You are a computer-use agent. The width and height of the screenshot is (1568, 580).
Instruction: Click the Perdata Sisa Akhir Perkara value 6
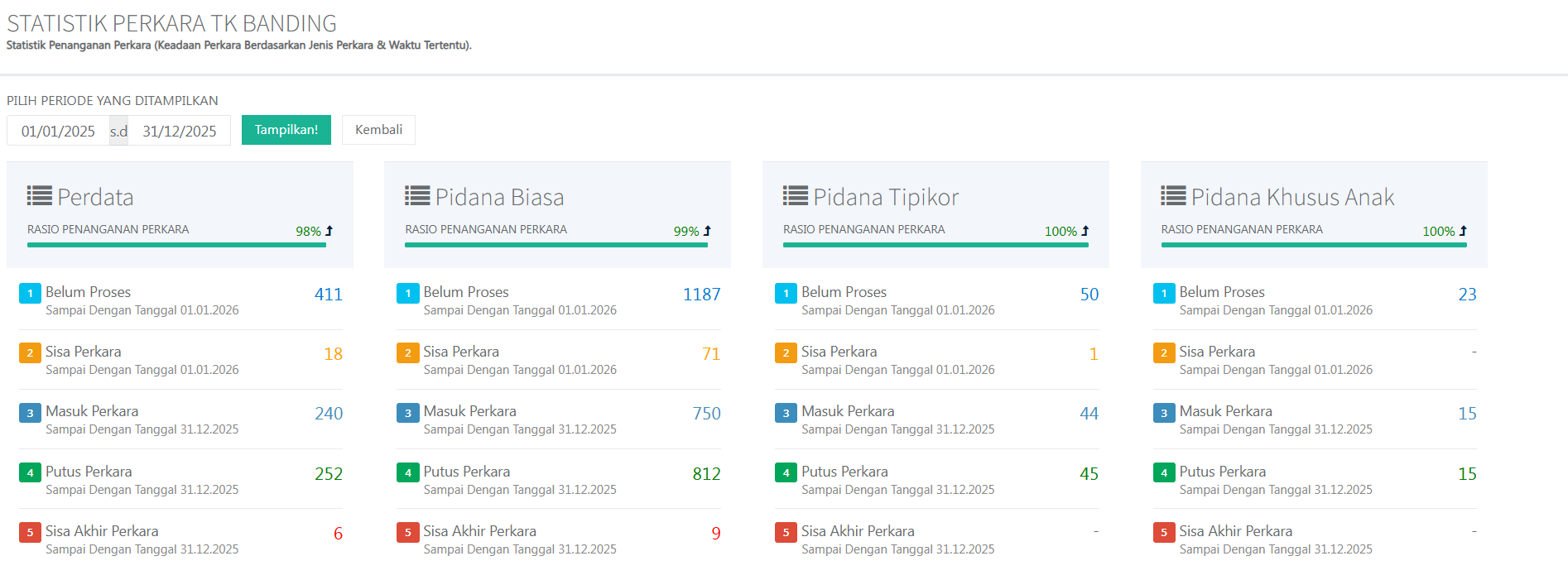pos(338,534)
